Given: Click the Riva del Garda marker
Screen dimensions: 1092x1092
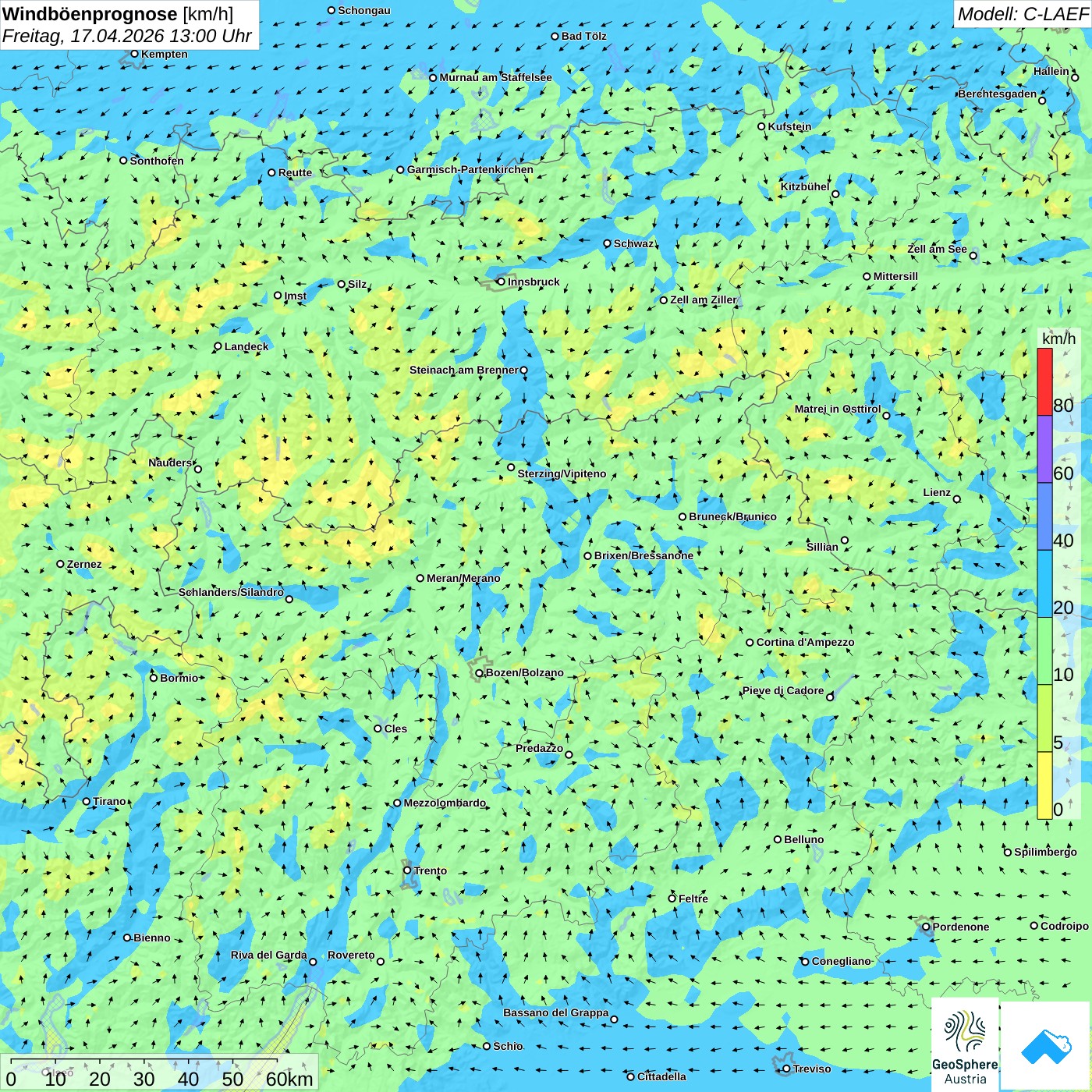Looking at the screenshot, I should point(314,962).
